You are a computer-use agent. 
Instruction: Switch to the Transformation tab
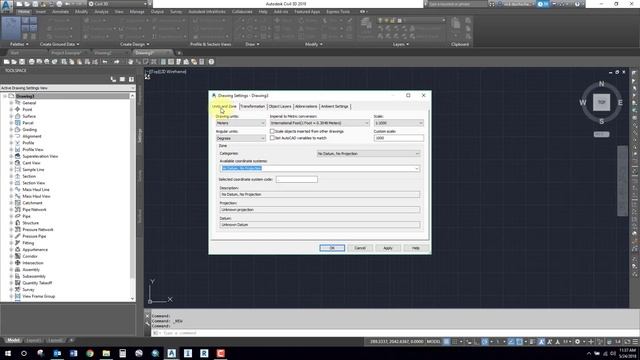coord(253,107)
